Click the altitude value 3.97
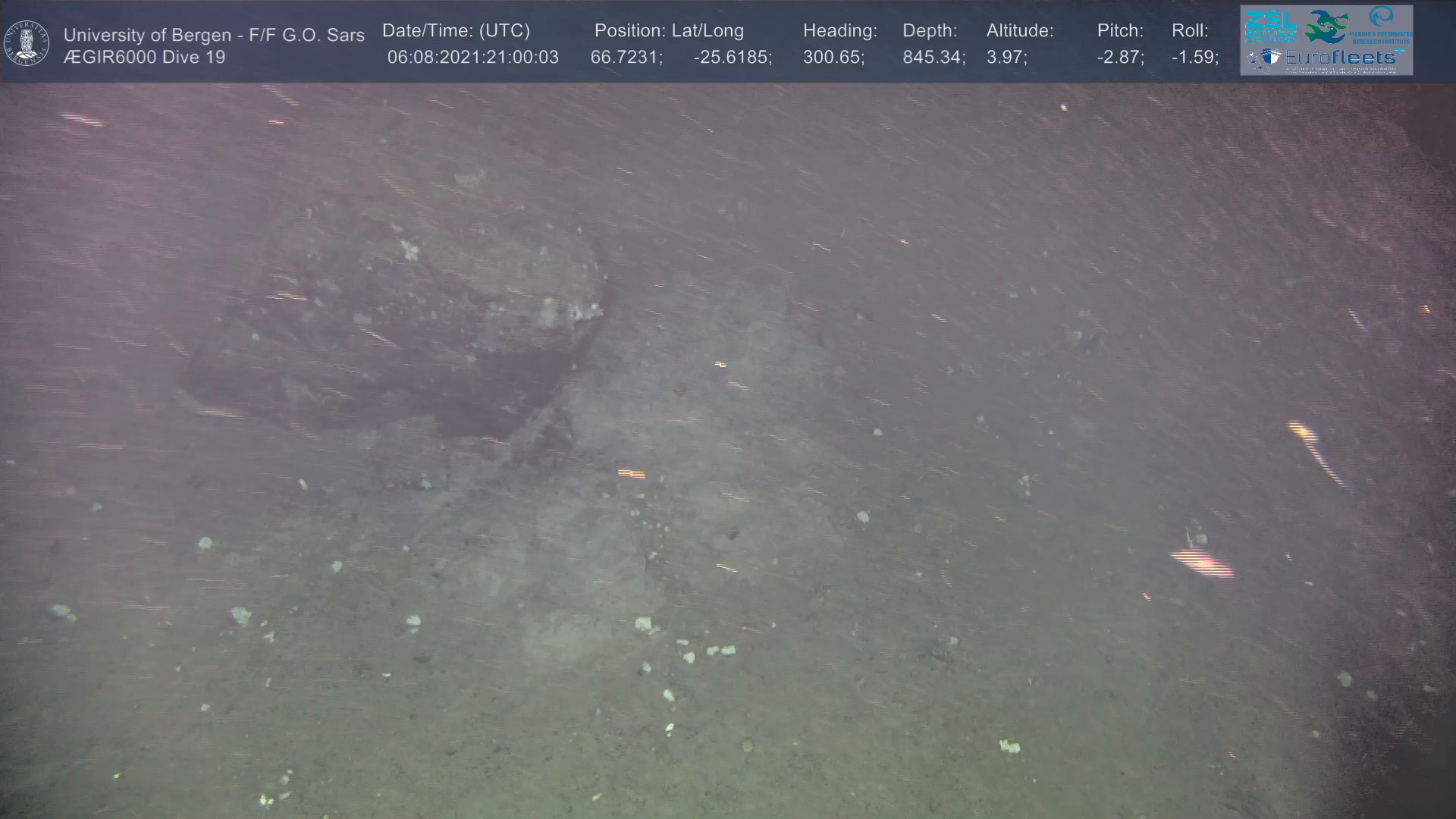Image resolution: width=1456 pixels, height=819 pixels. point(1006,58)
